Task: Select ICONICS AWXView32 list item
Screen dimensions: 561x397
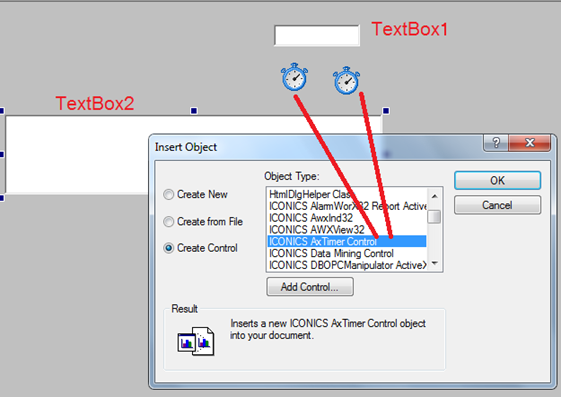Action: [x=347, y=230]
